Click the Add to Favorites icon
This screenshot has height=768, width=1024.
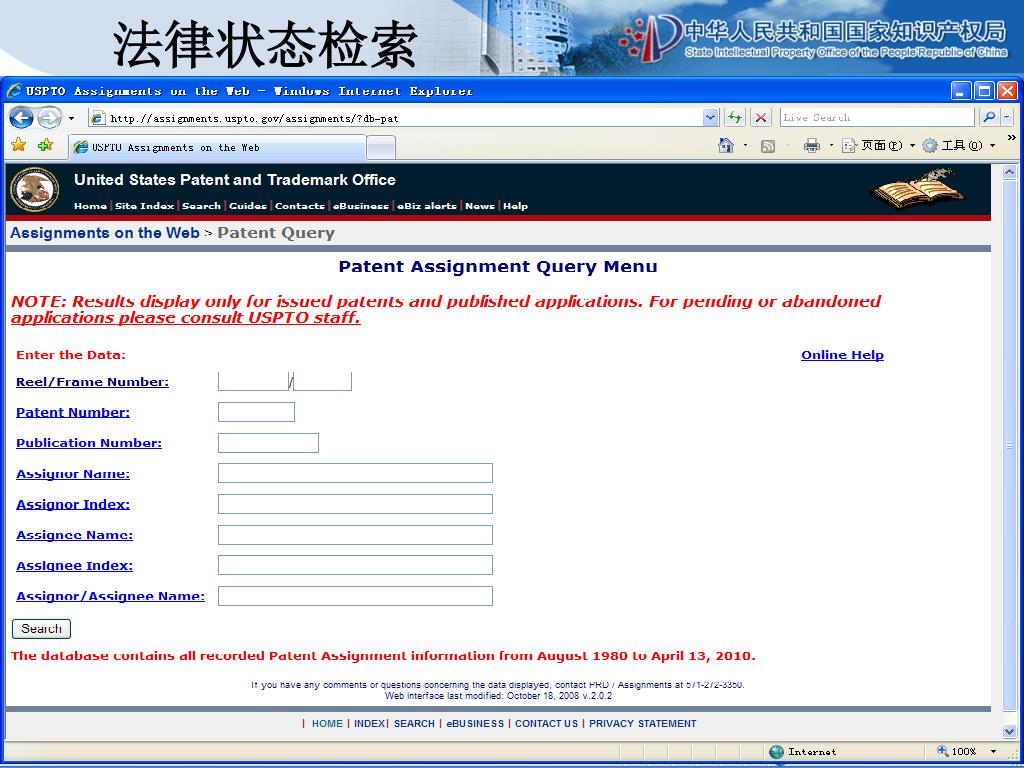45,145
